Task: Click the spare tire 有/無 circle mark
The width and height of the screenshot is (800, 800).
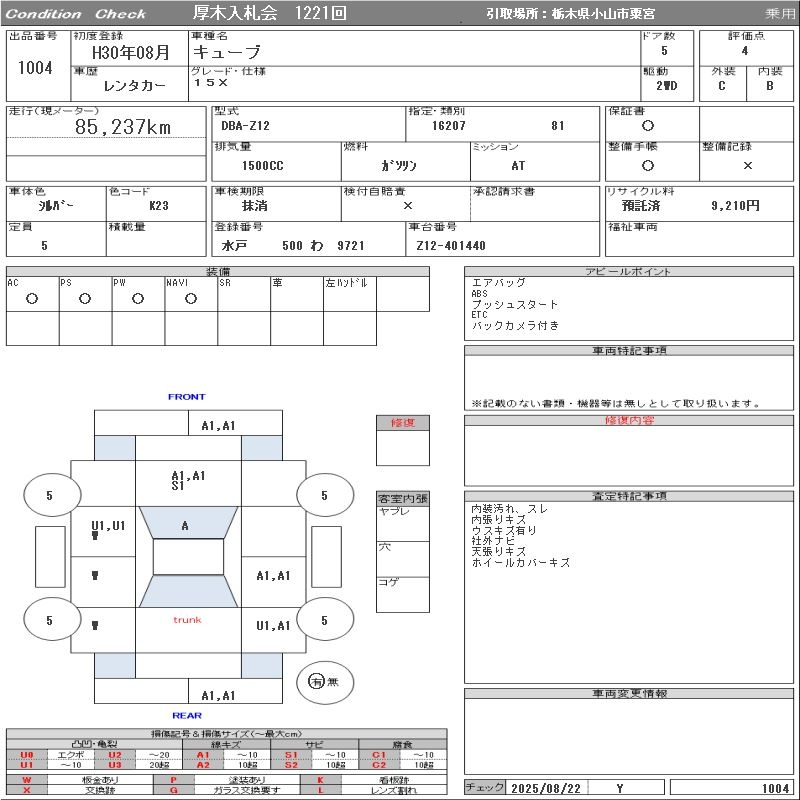Action: click(x=316, y=681)
